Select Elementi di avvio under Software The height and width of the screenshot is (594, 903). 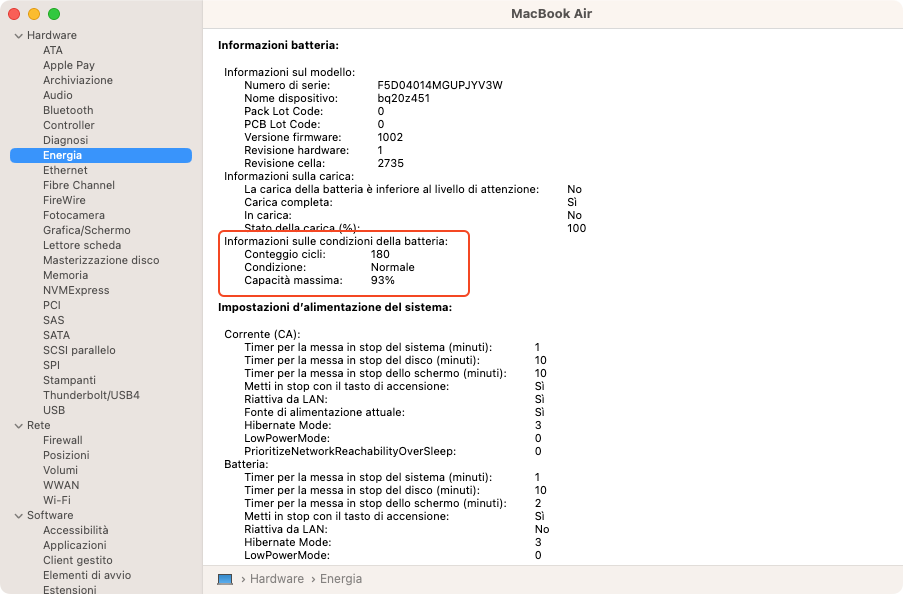pos(87,574)
